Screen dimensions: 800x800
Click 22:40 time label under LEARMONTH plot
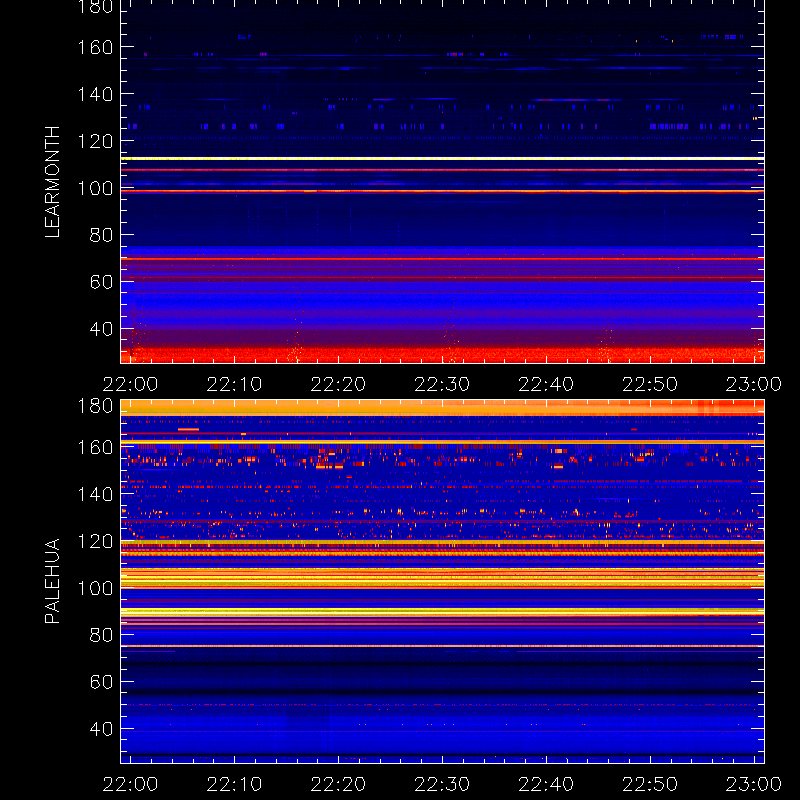[x=546, y=384]
